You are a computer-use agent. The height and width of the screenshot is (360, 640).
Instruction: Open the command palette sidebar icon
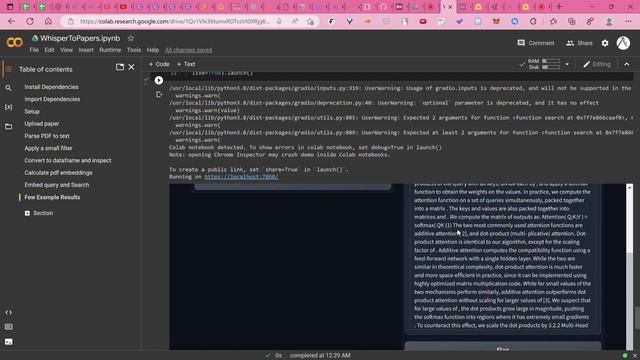click(9, 327)
